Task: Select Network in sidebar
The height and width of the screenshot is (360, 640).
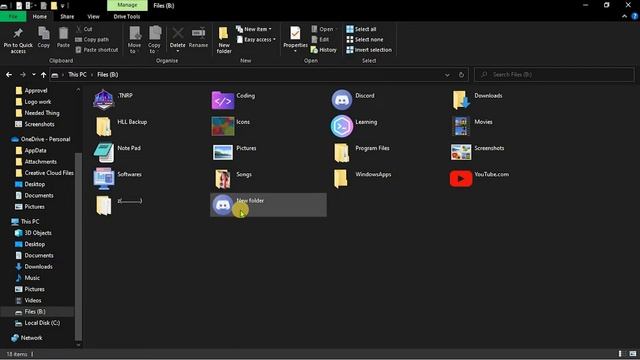Action: [x=27, y=338]
